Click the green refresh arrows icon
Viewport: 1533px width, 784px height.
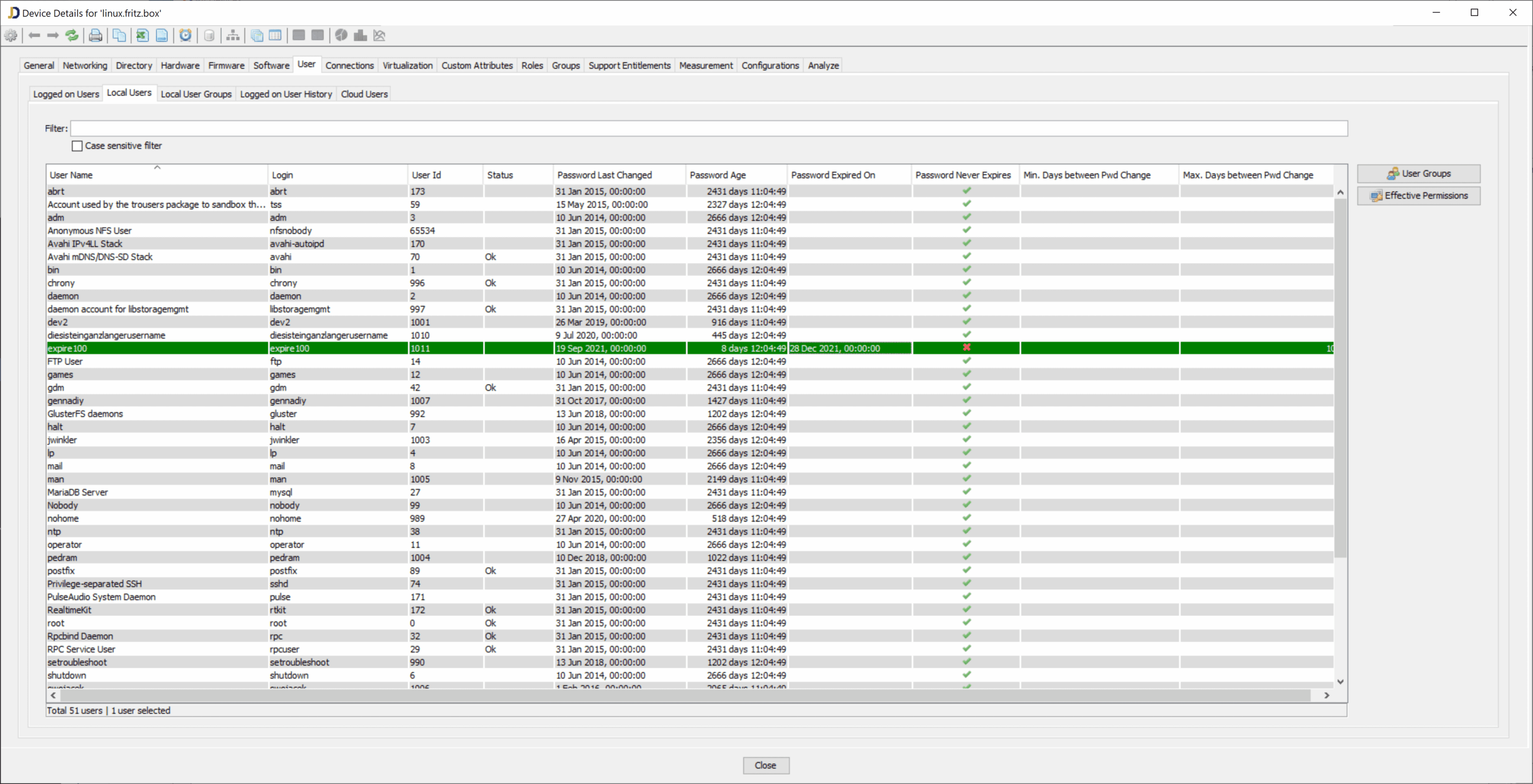[x=71, y=36]
